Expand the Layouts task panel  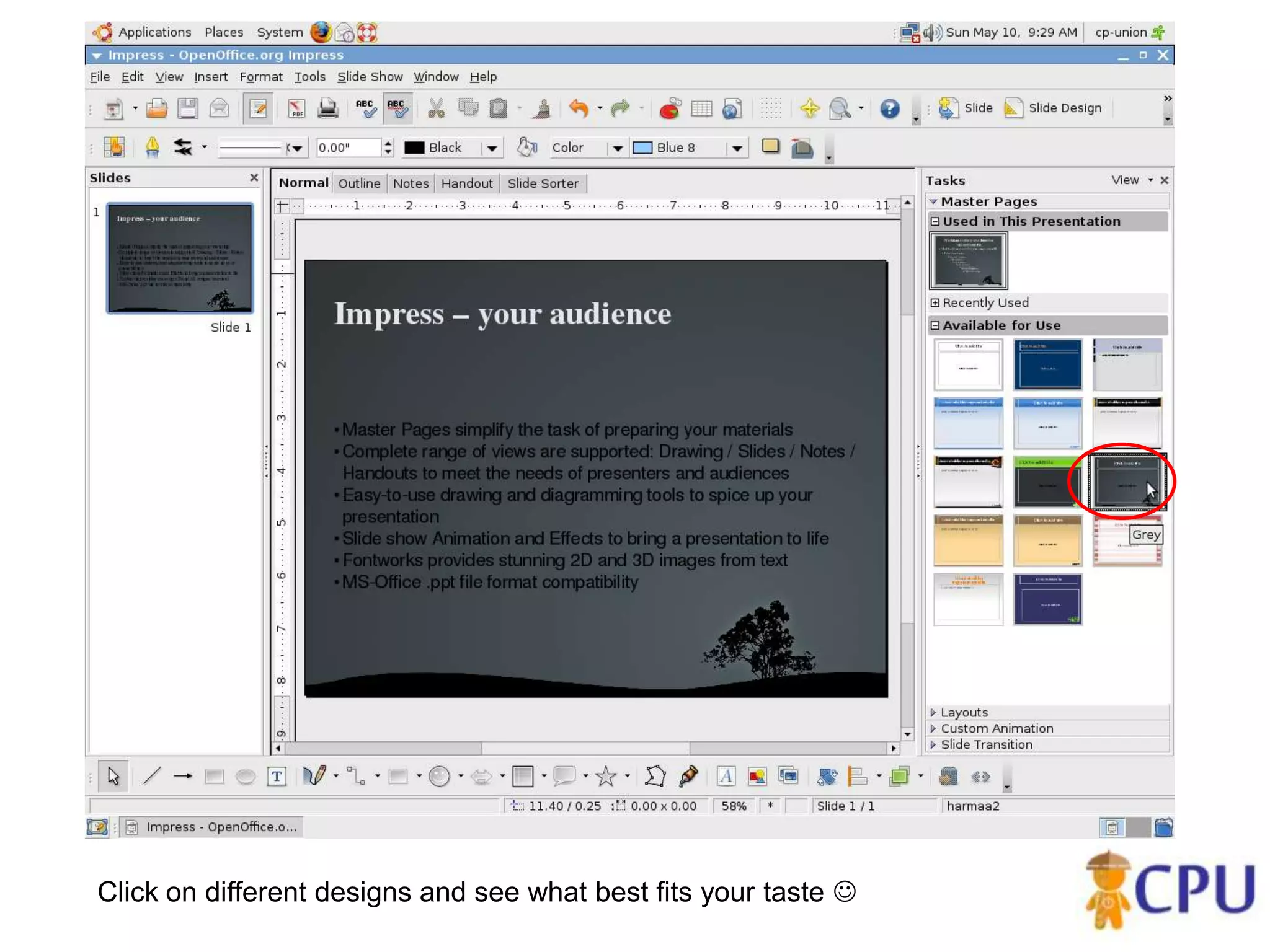1049,712
